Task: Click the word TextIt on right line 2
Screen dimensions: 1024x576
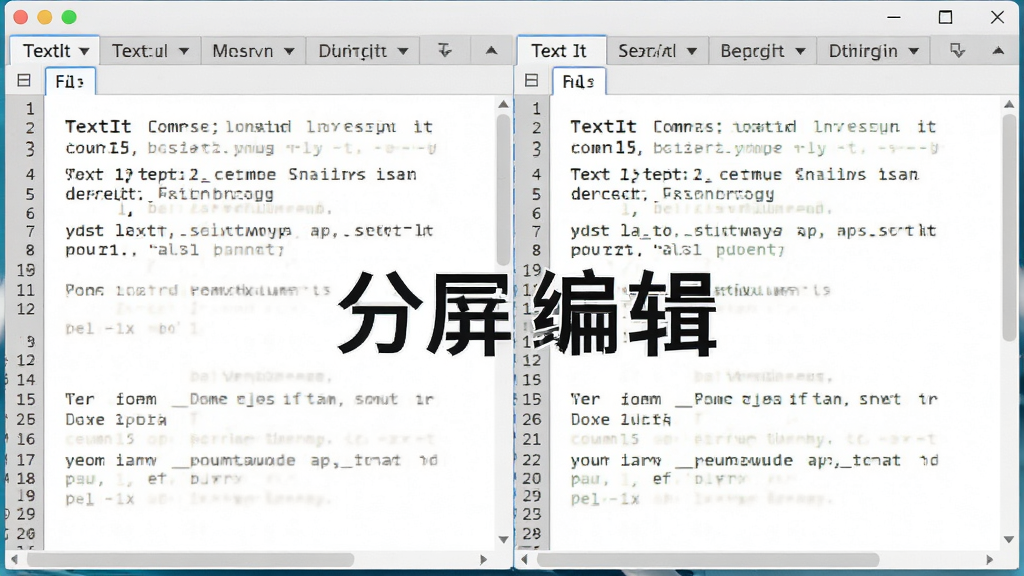Action: tap(603, 127)
